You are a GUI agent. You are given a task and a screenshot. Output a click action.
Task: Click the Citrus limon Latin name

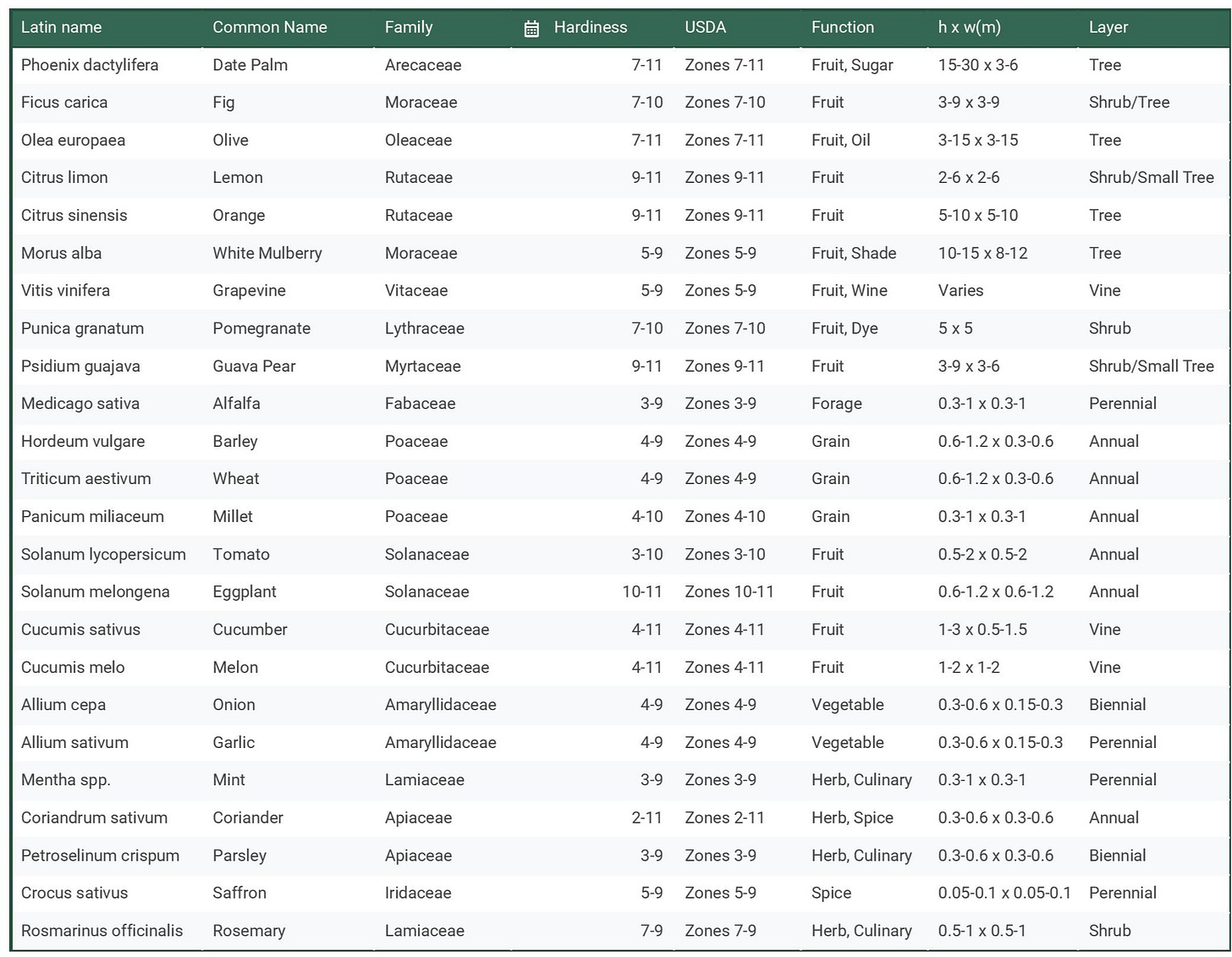pos(64,178)
